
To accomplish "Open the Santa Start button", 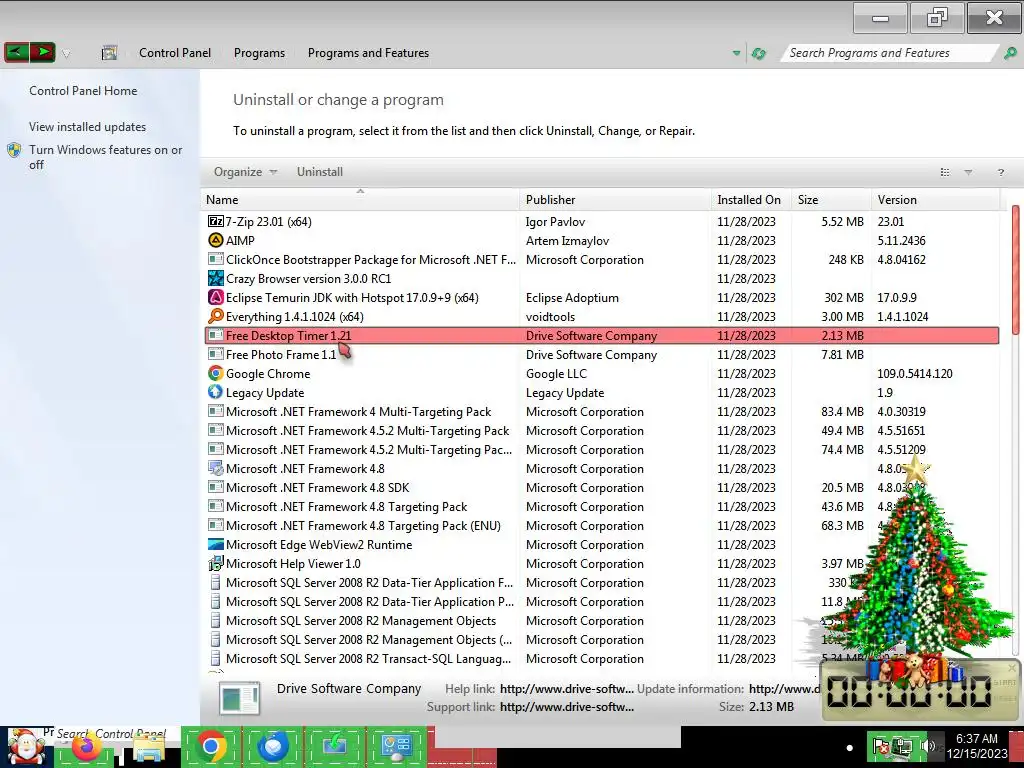I will 26,748.
